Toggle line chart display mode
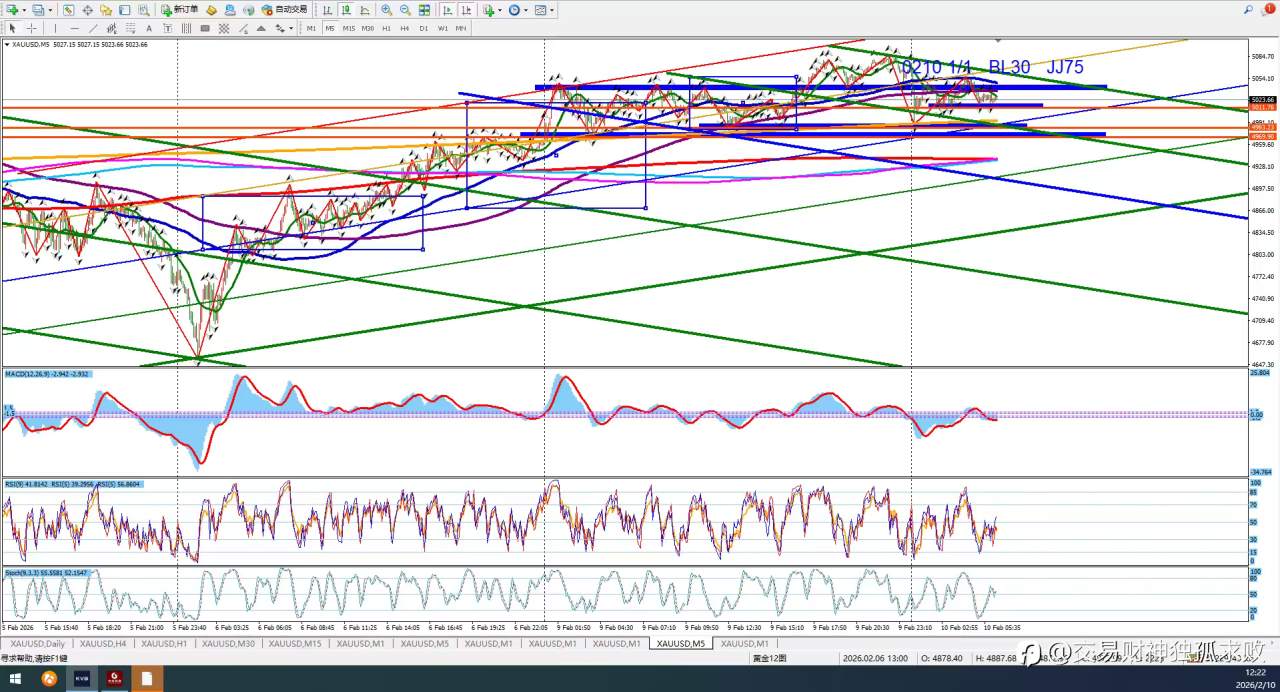 [x=364, y=10]
